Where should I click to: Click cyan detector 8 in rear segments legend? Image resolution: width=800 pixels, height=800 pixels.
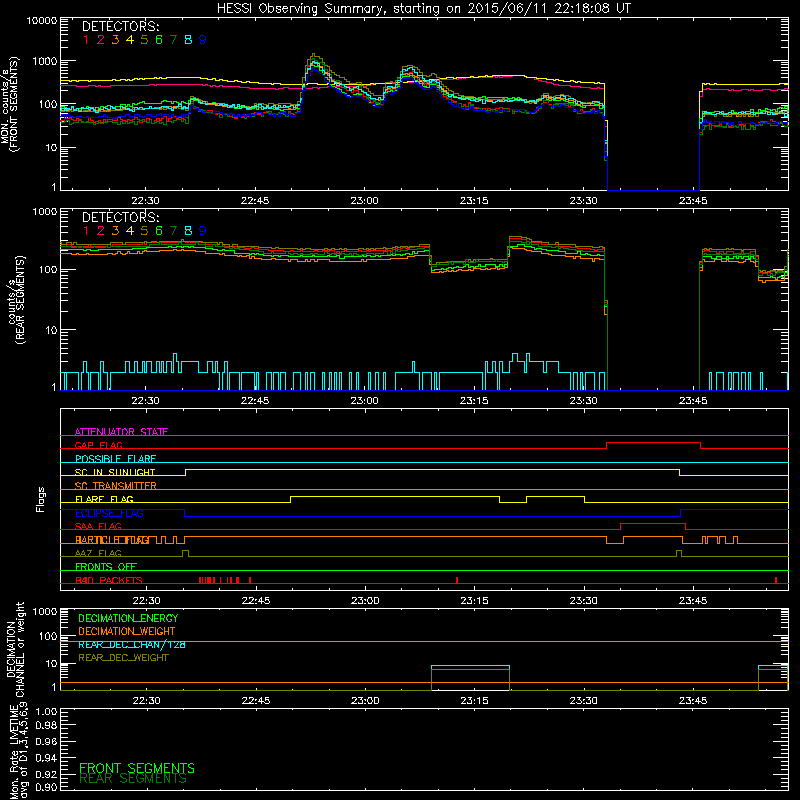[x=188, y=231]
